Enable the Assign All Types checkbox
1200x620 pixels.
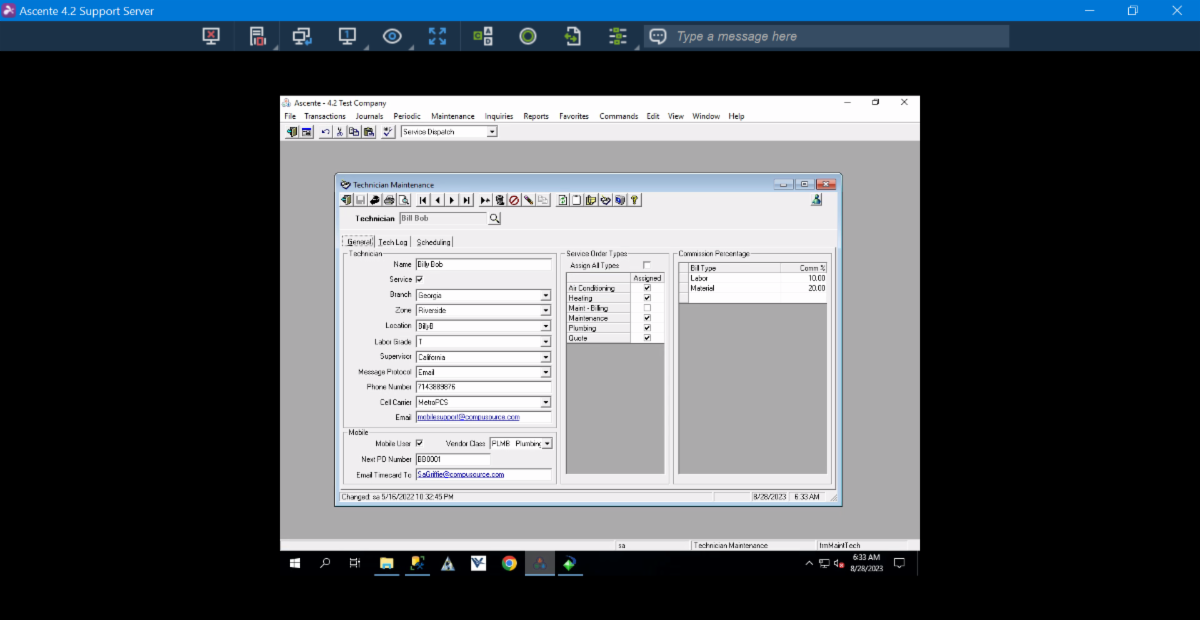tap(646, 265)
